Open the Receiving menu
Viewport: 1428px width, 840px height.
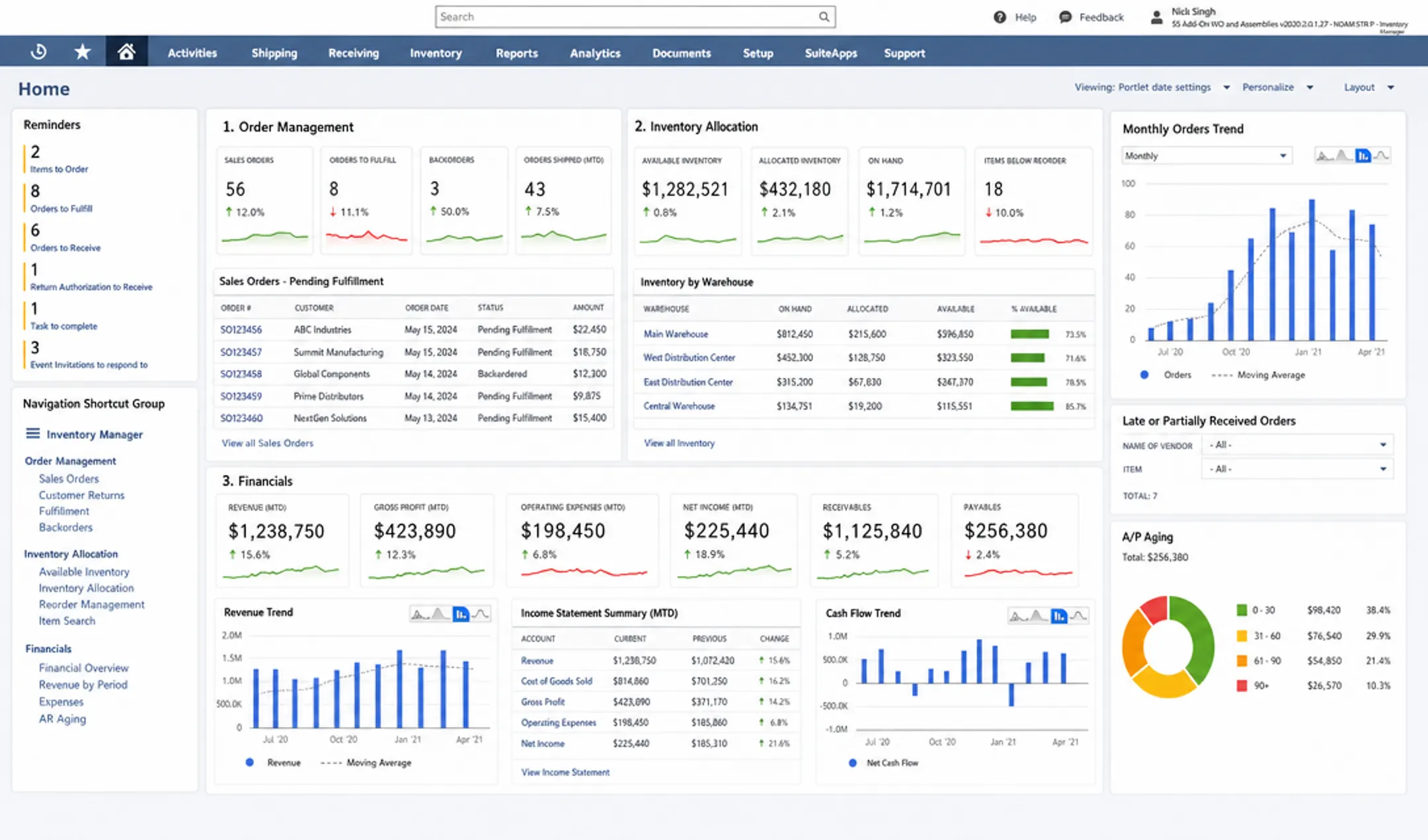coord(354,53)
